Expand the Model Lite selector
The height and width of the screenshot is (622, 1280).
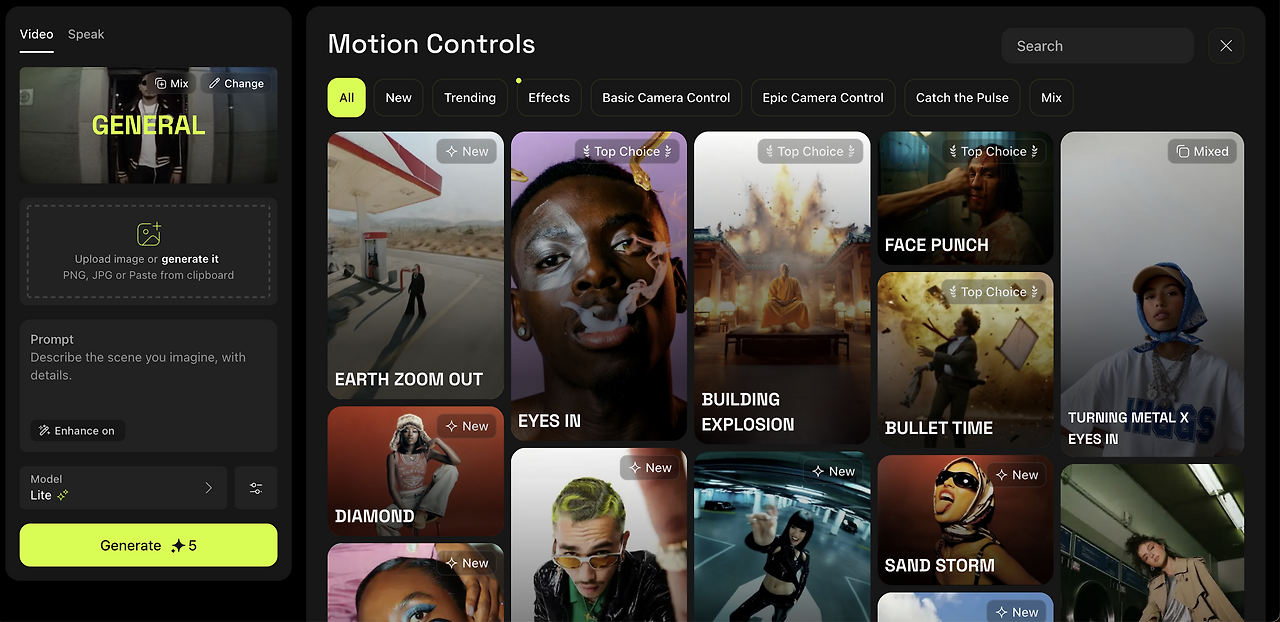123,488
